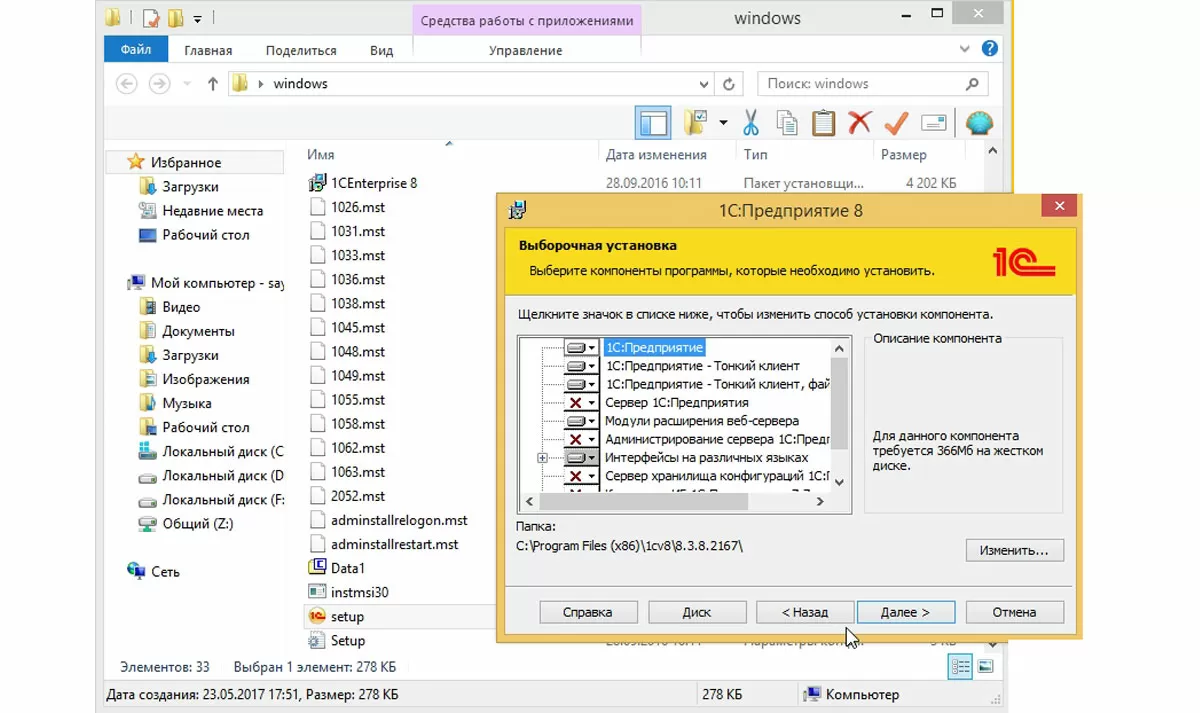Click the Справка button
The height and width of the screenshot is (713, 1200).
[x=587, y=612]
